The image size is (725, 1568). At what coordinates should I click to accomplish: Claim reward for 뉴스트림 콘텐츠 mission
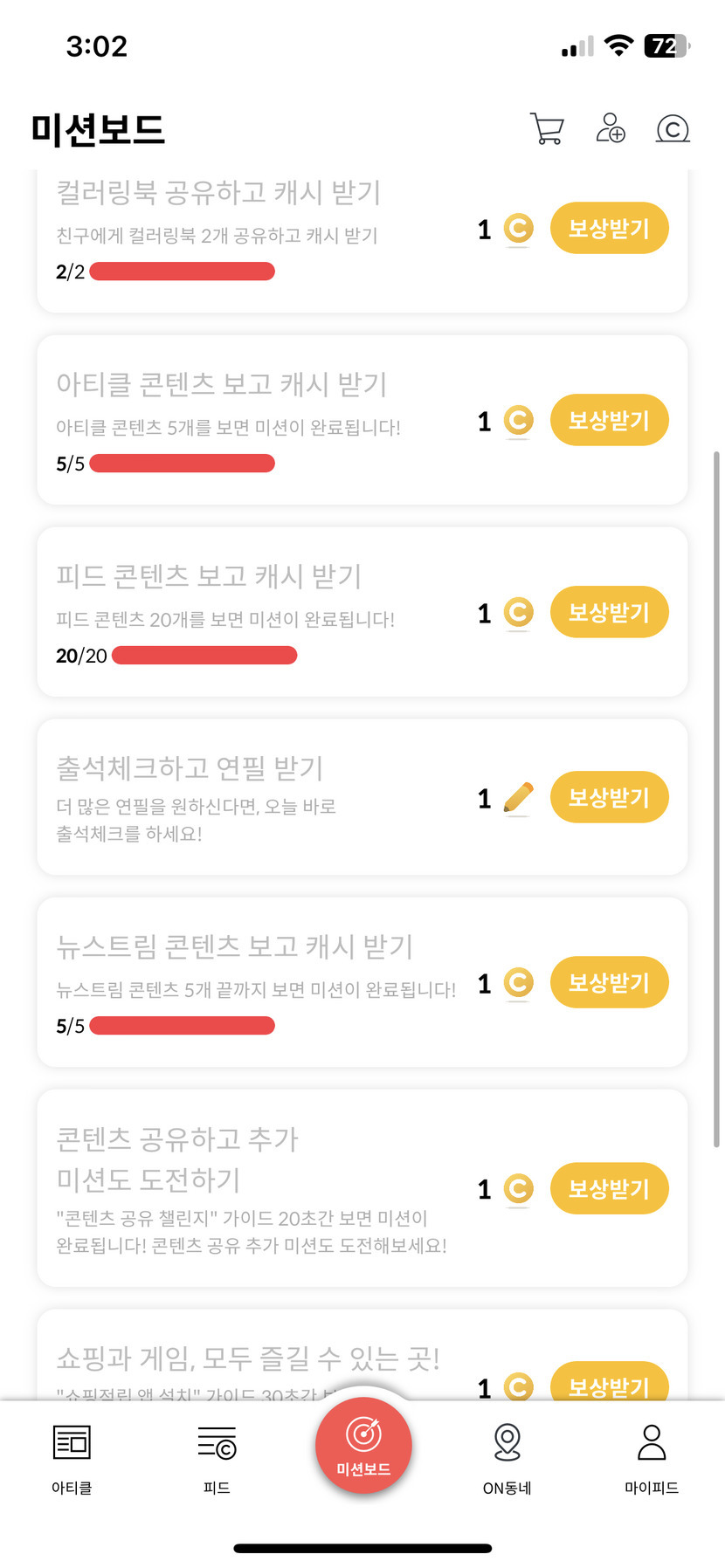click(609, 983)
